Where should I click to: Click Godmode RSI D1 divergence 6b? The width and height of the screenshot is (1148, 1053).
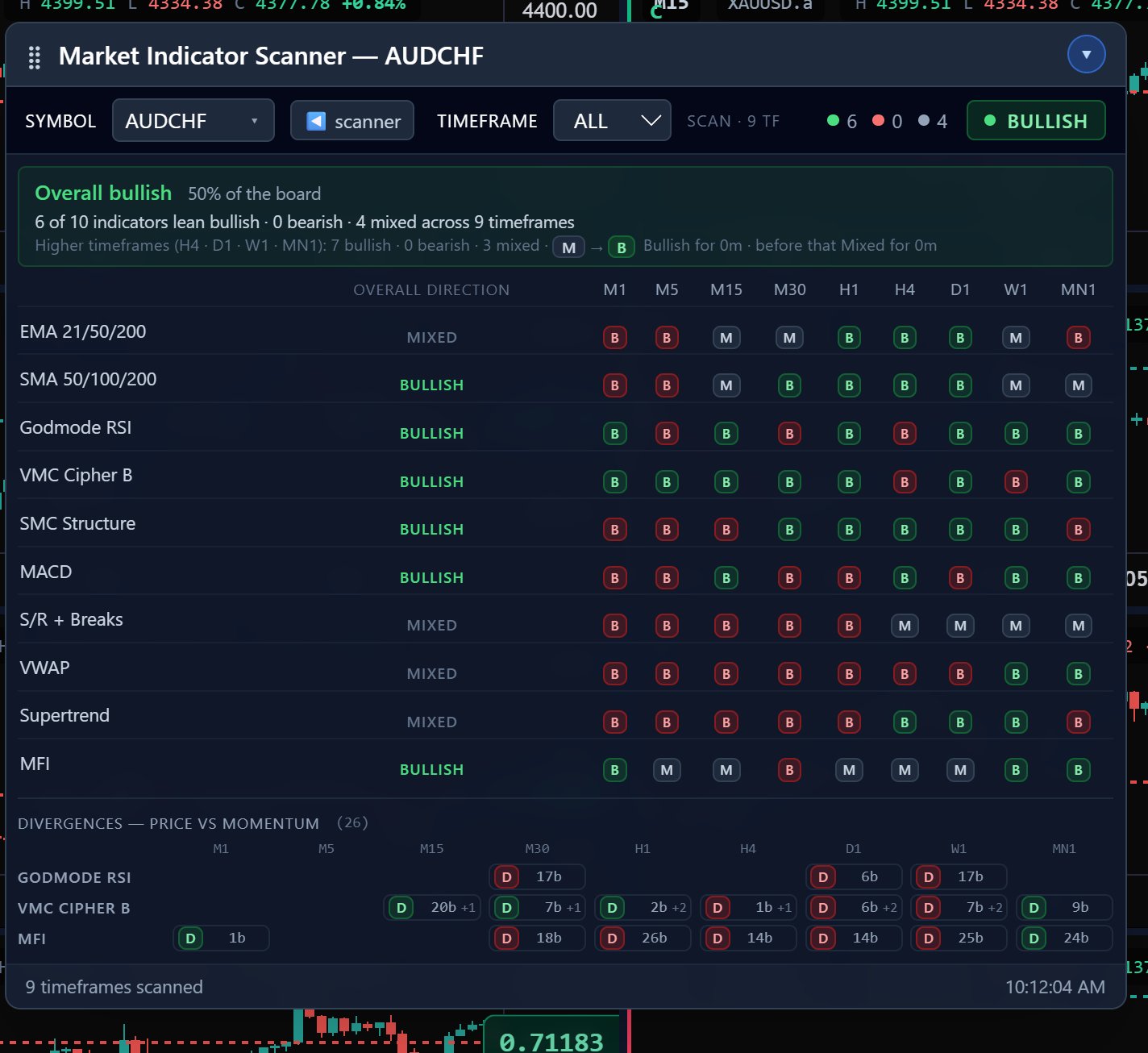point(853,877)
